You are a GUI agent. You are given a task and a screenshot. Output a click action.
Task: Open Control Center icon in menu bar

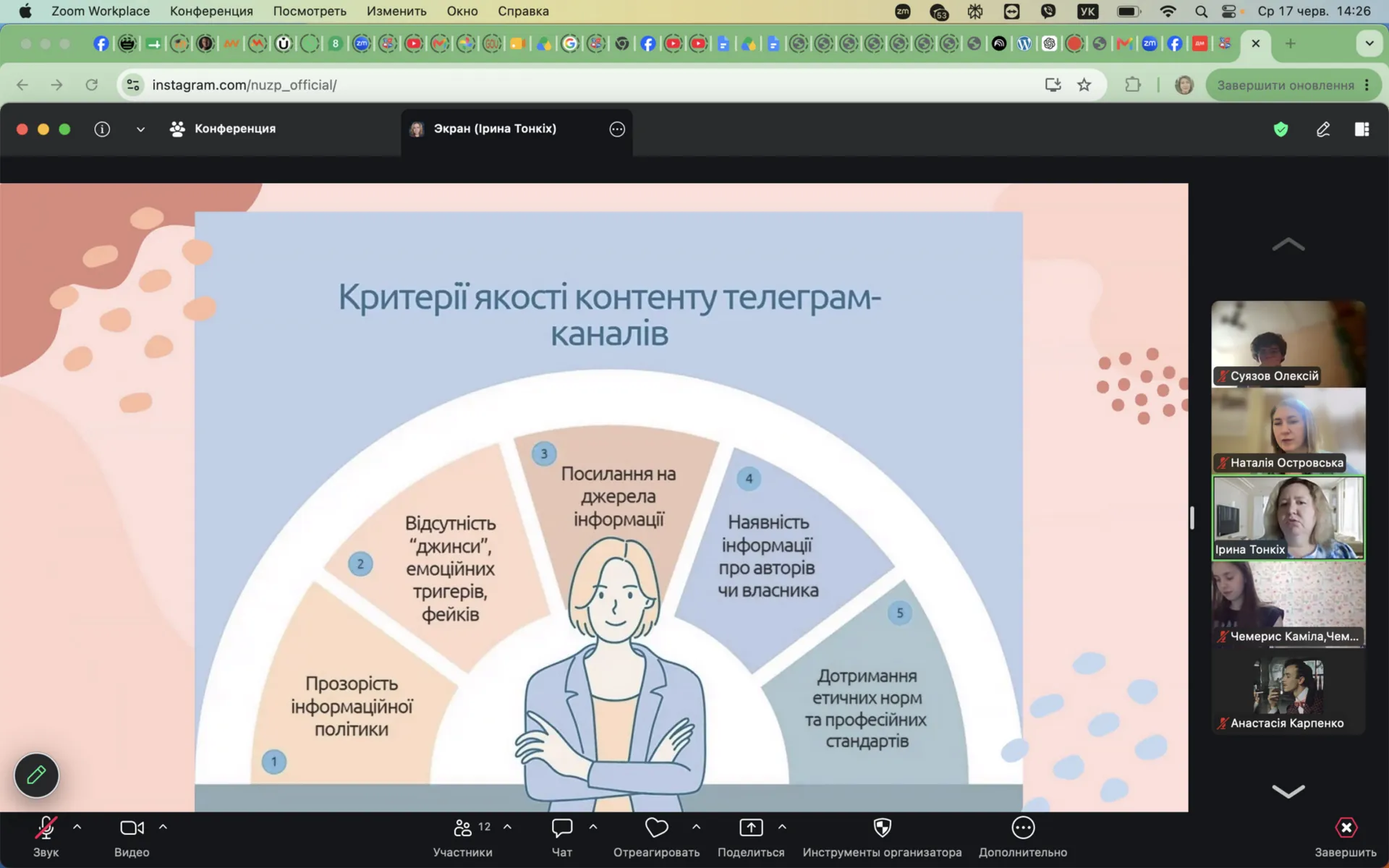coord(1228,11)
